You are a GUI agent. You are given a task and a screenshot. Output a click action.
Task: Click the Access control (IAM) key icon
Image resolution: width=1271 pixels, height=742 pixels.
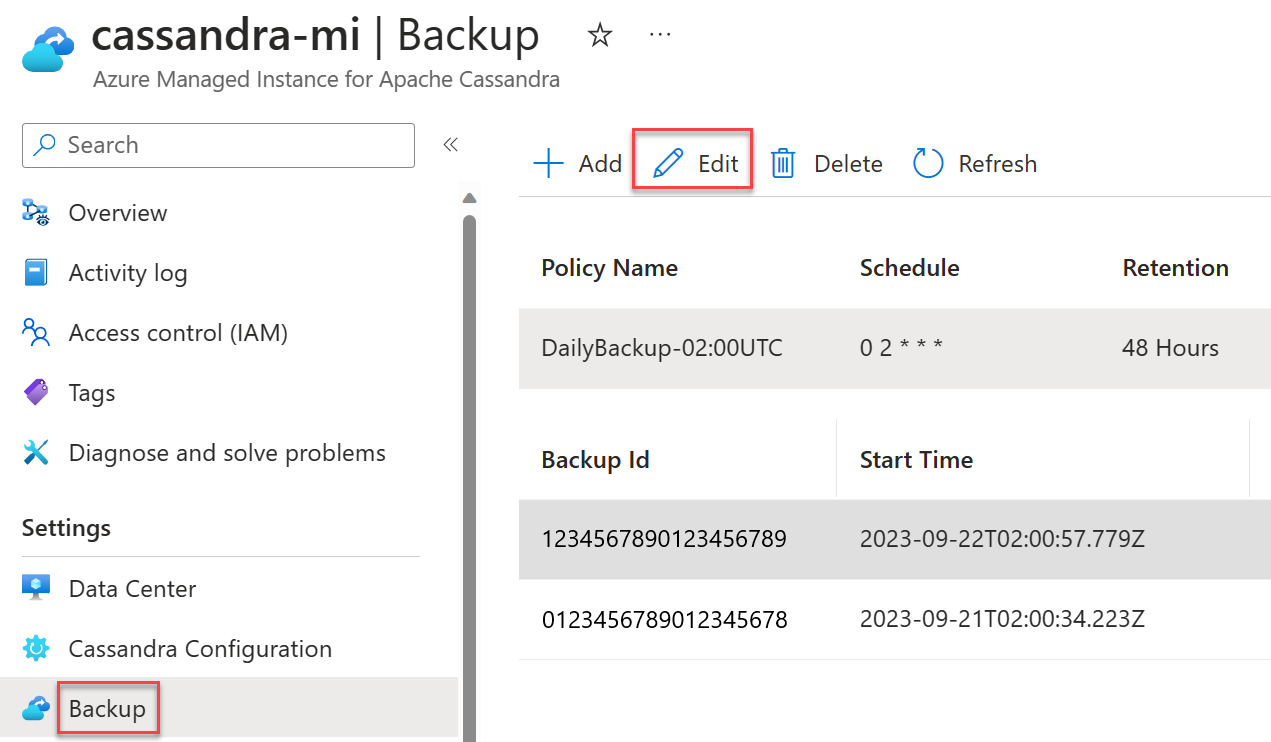point(36,332)
